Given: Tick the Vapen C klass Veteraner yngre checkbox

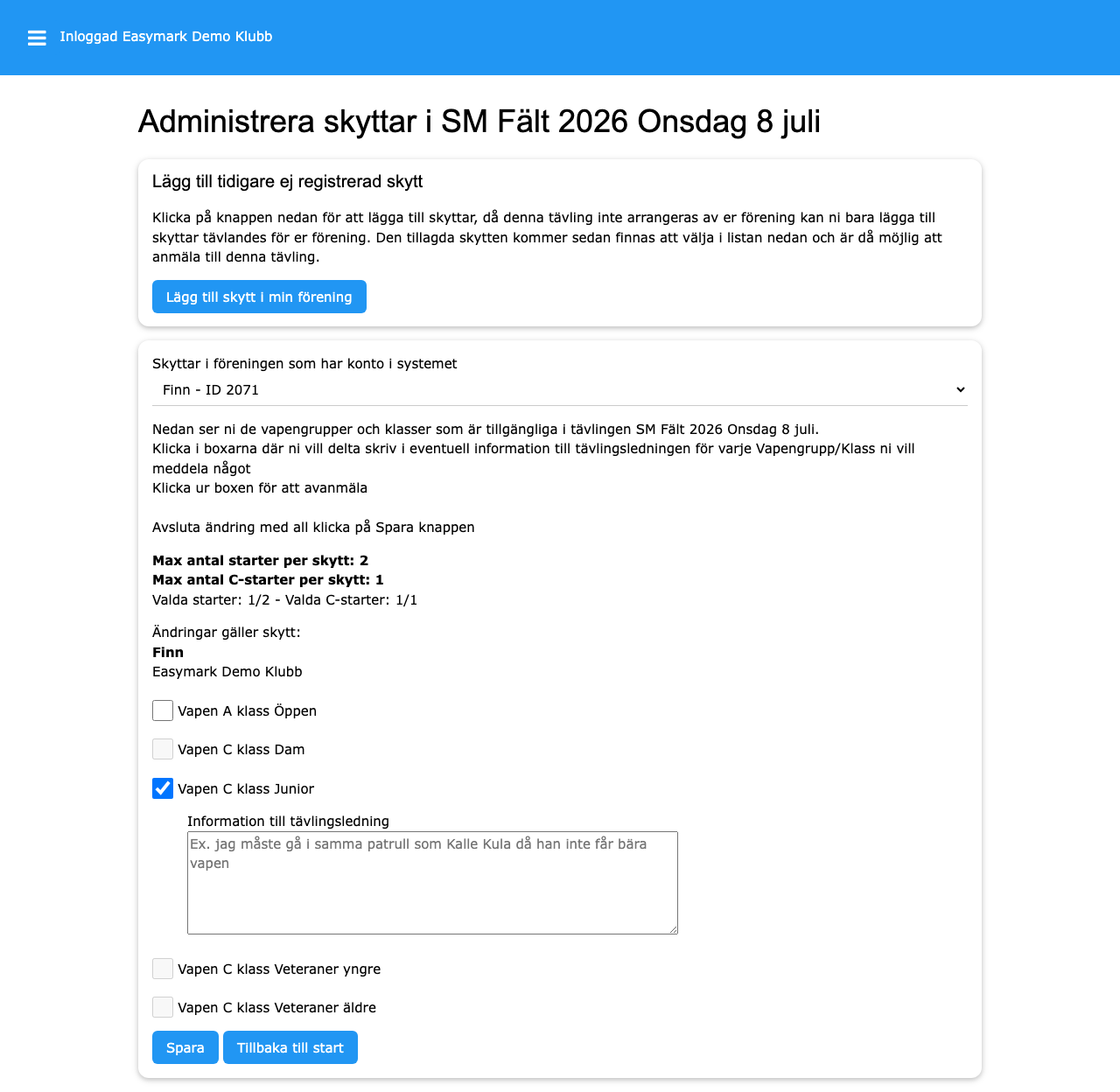Looking at the screenshot, I should [163, 969].
